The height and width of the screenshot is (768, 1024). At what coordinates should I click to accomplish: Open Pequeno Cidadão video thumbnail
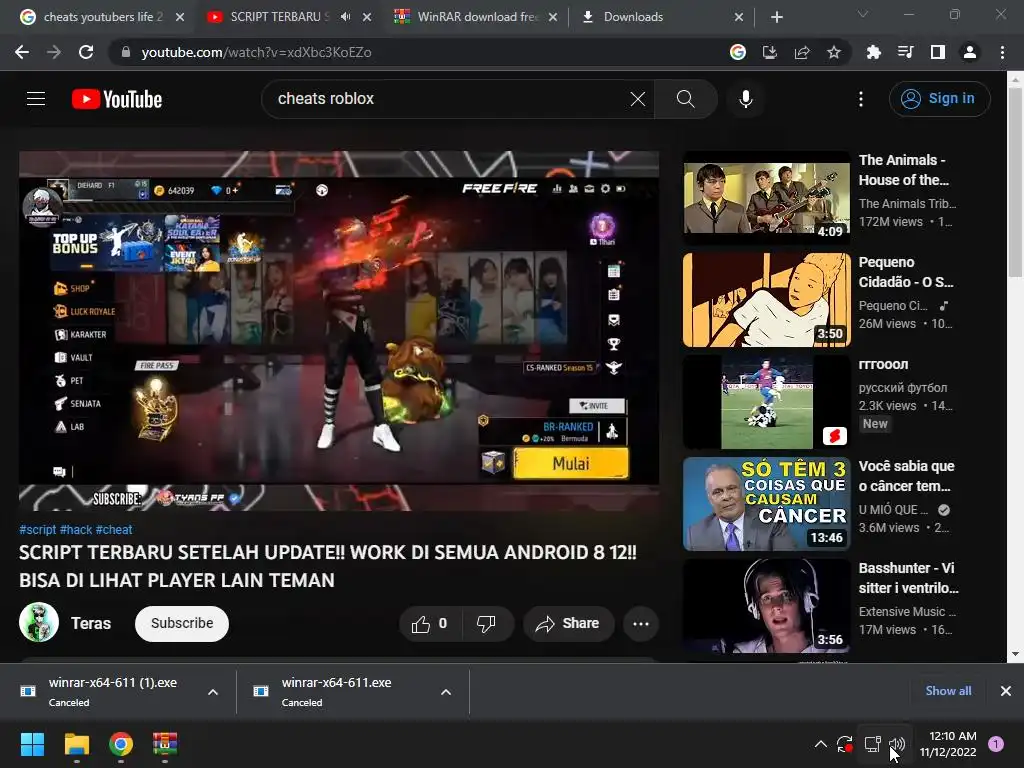[767, 300]
